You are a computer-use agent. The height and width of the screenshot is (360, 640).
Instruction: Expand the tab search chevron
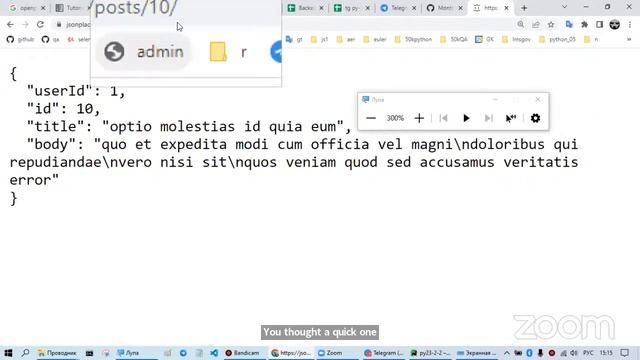[564, 7]
